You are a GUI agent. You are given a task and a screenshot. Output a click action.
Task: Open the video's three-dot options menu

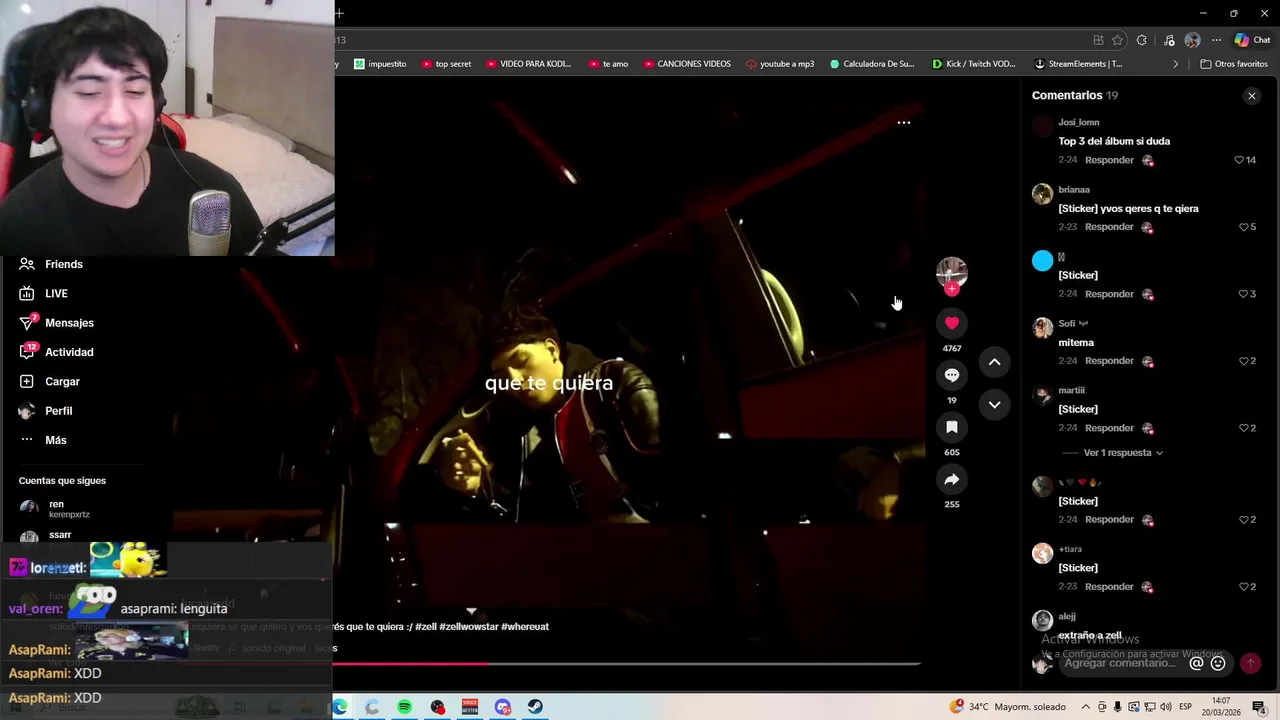904,122
